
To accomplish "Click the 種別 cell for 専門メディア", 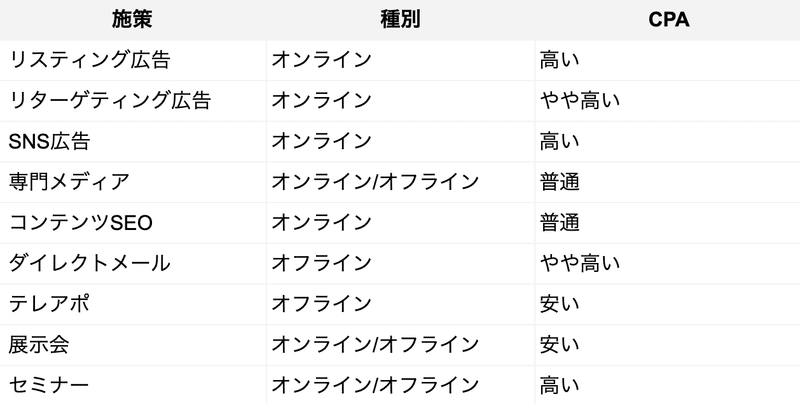I will pyautogui.click(x=401, y=182).
